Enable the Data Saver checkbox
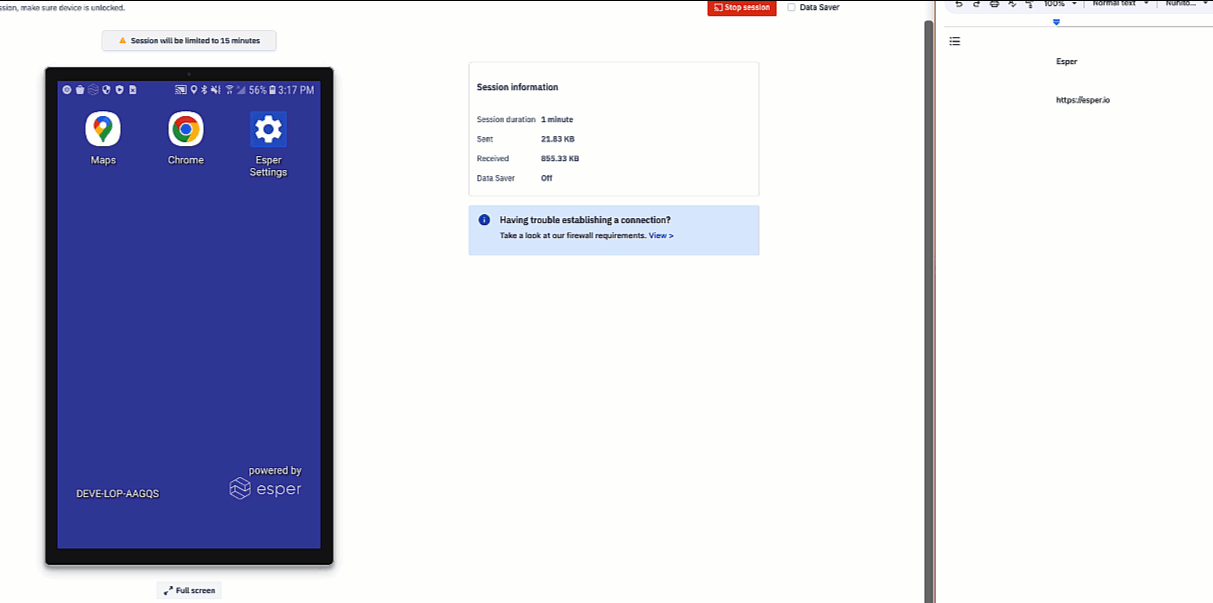The image size is (1213, 603). click(791, 7)
